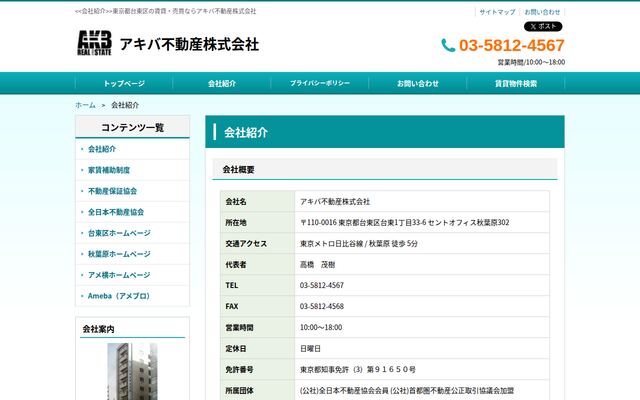
Task: Click the X ポスト share button
Action: coord(543,27)
